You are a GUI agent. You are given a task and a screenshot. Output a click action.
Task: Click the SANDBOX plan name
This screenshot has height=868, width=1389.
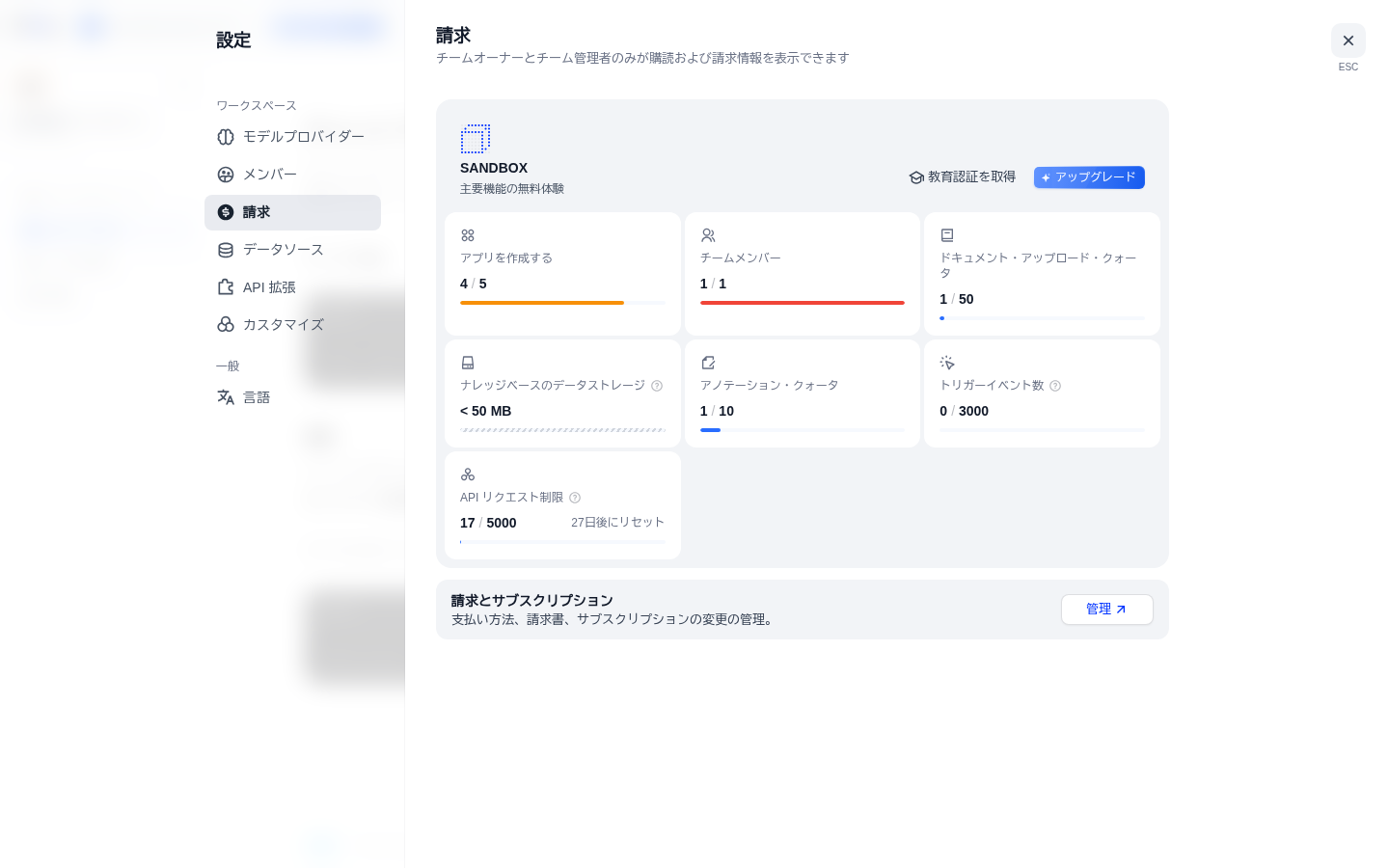point(494,168)
